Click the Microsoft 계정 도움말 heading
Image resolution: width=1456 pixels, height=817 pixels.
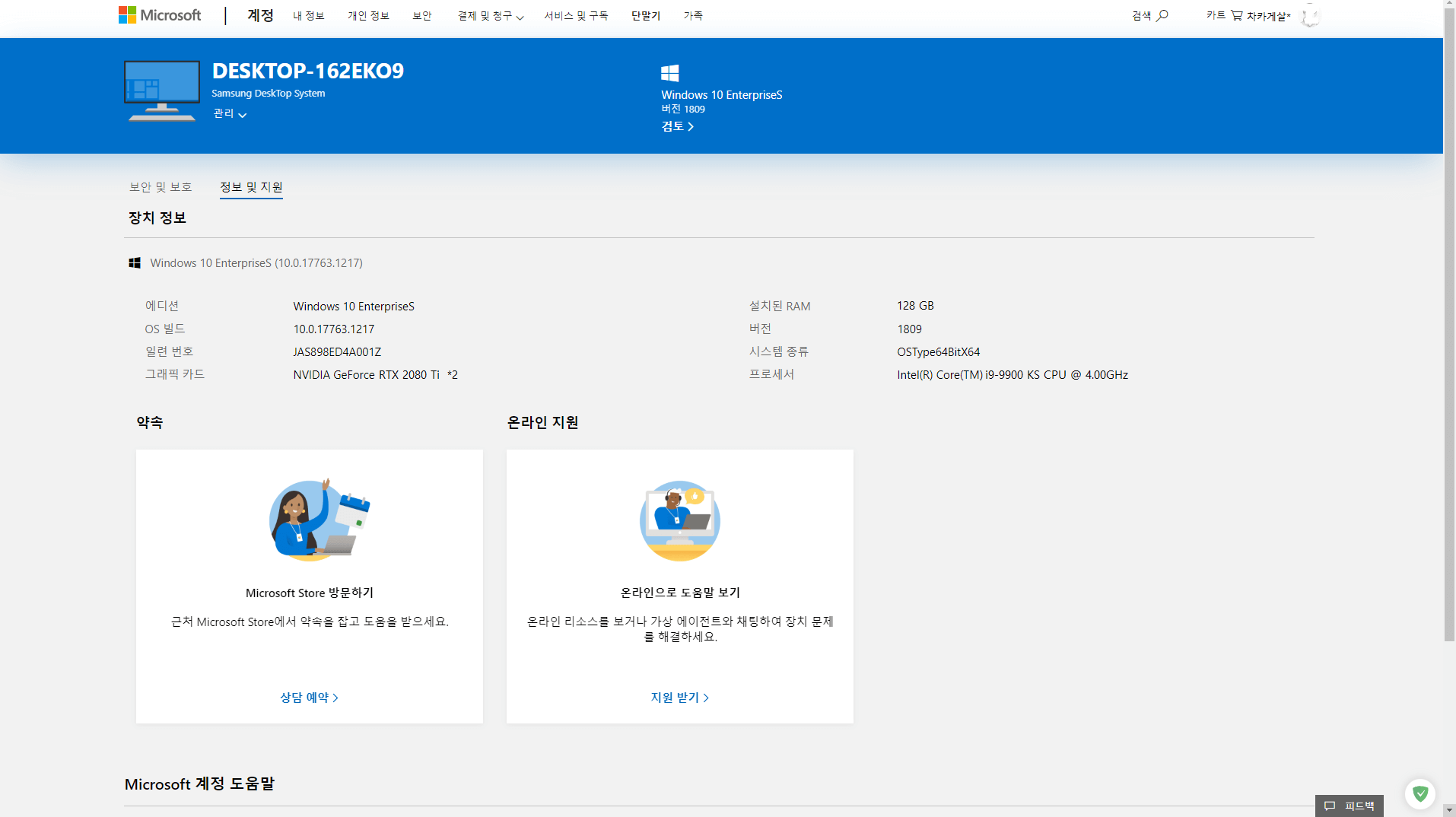click(x=199, y=784)
